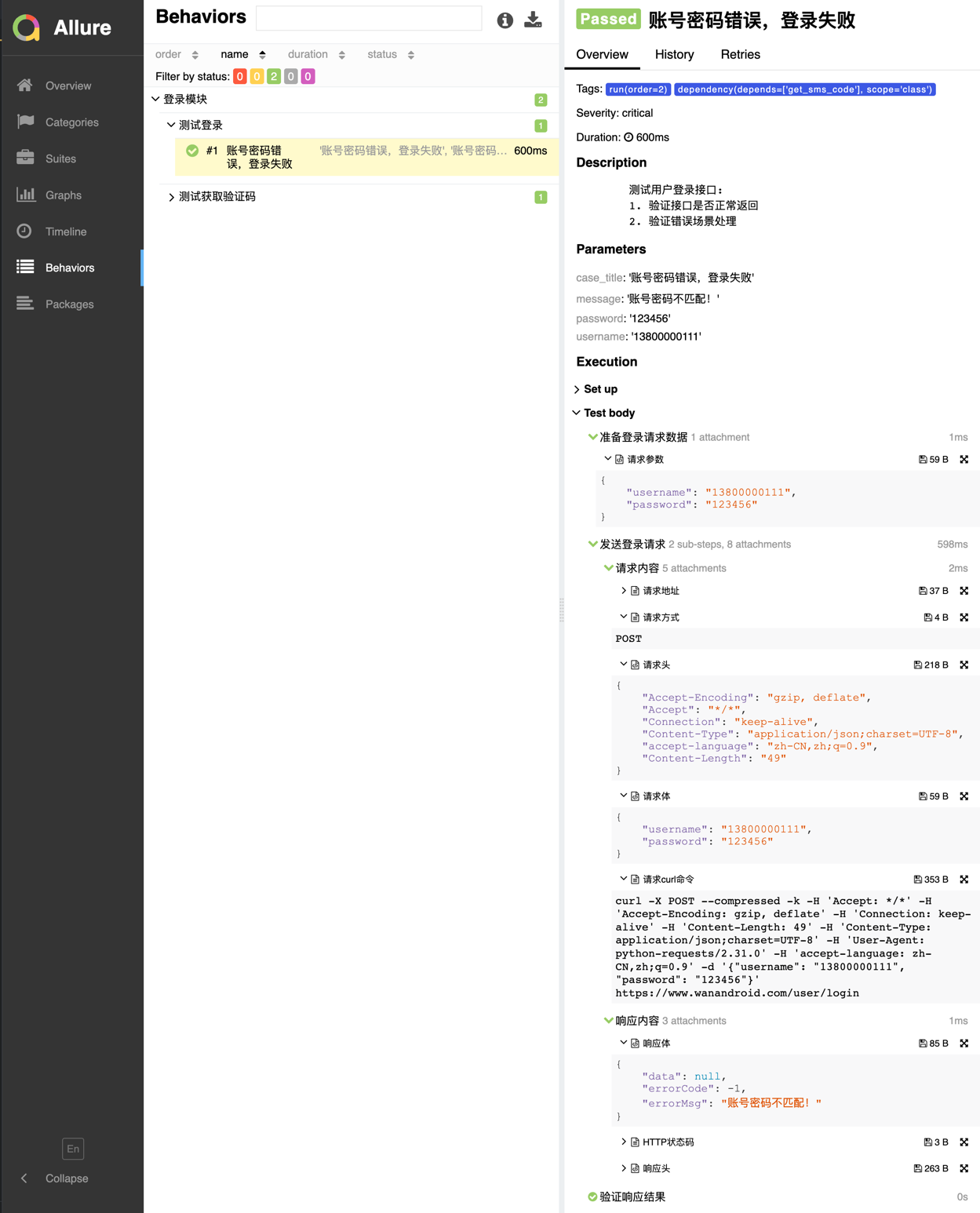980x1213 pixels.
Task: Sort behaviors by status
Action: pos(391,54)
